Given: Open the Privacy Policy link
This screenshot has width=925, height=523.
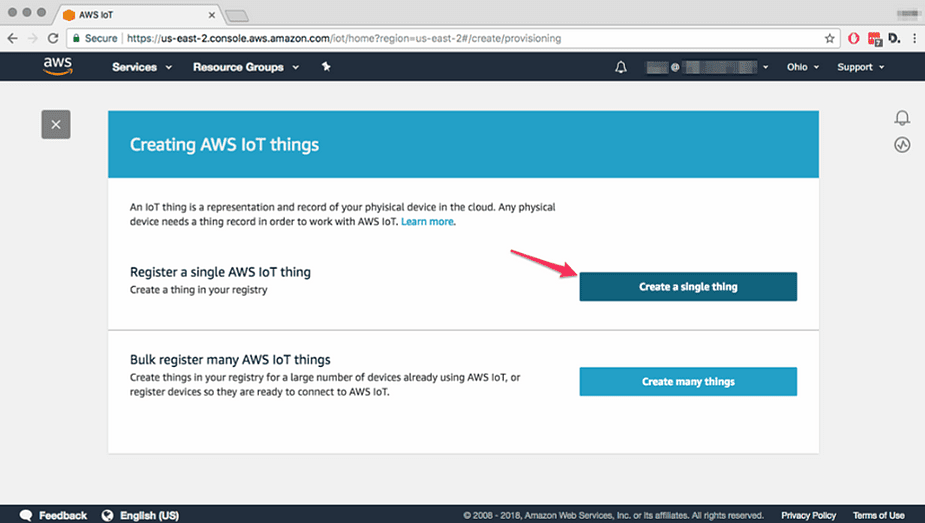Looking at the screenshot, I should [809, 515].
